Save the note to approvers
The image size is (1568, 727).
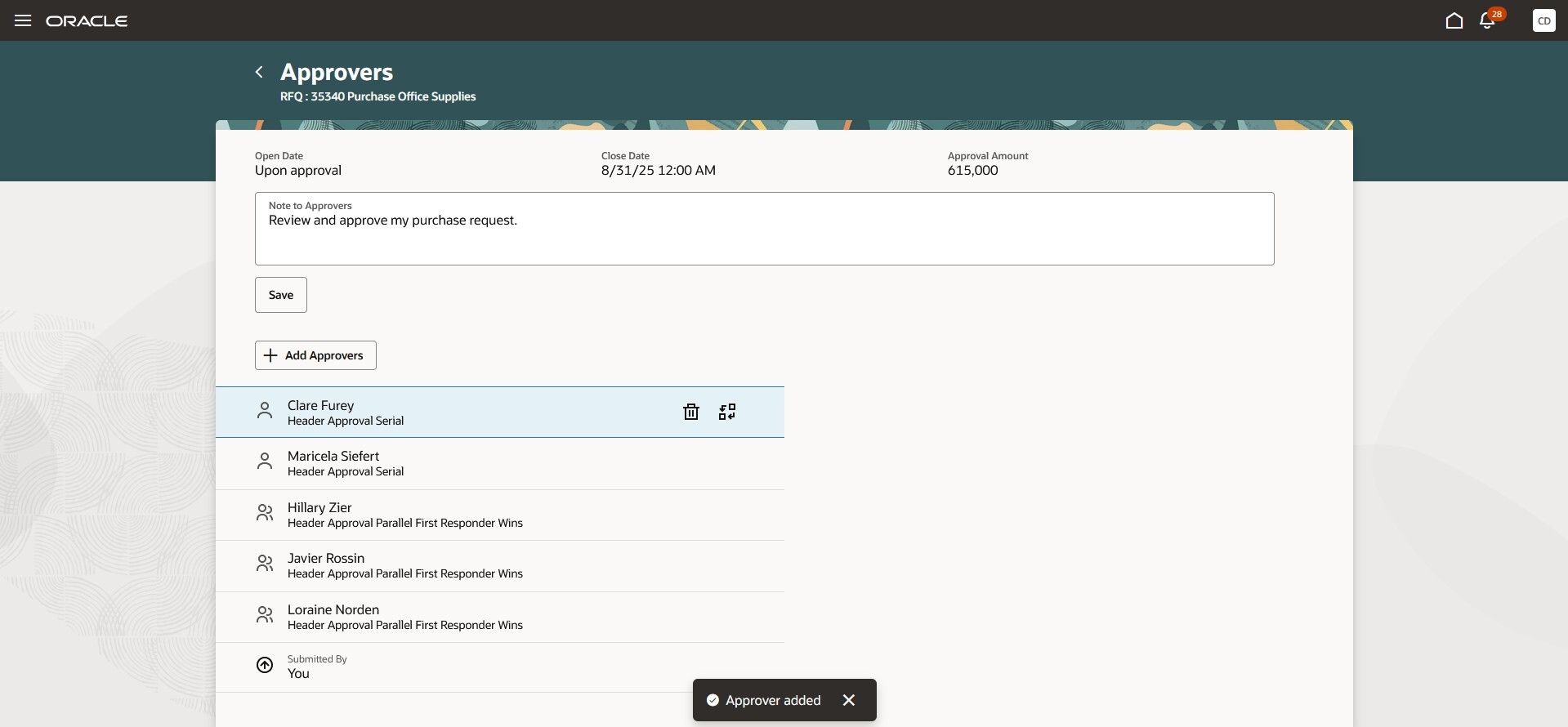click(x=281, y=295)
